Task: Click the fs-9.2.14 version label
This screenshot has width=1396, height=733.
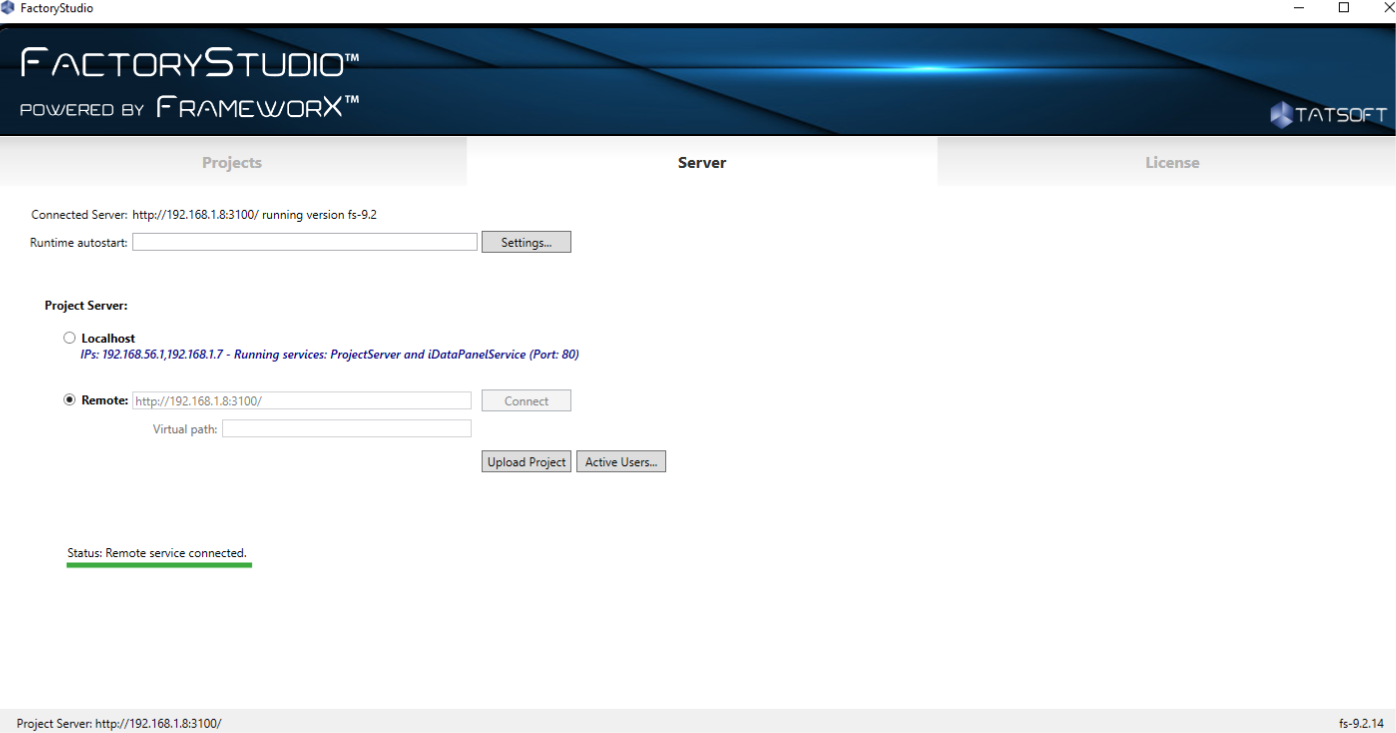Action: [1361, 723]
